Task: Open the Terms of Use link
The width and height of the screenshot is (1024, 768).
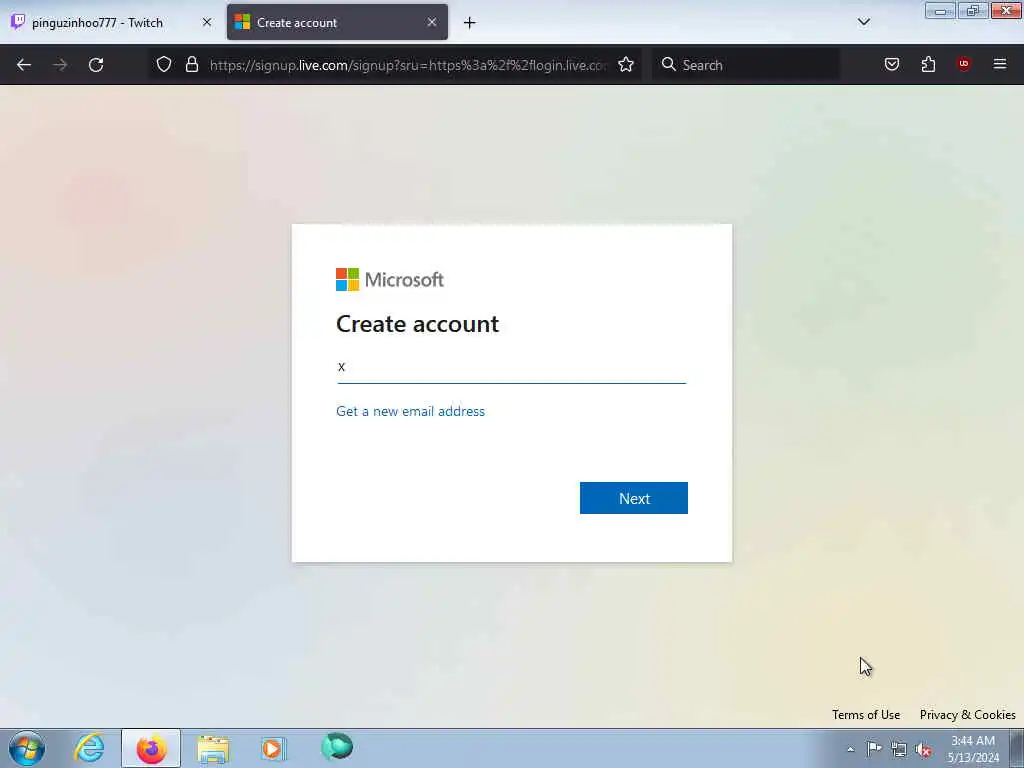Action: [865, 714]
